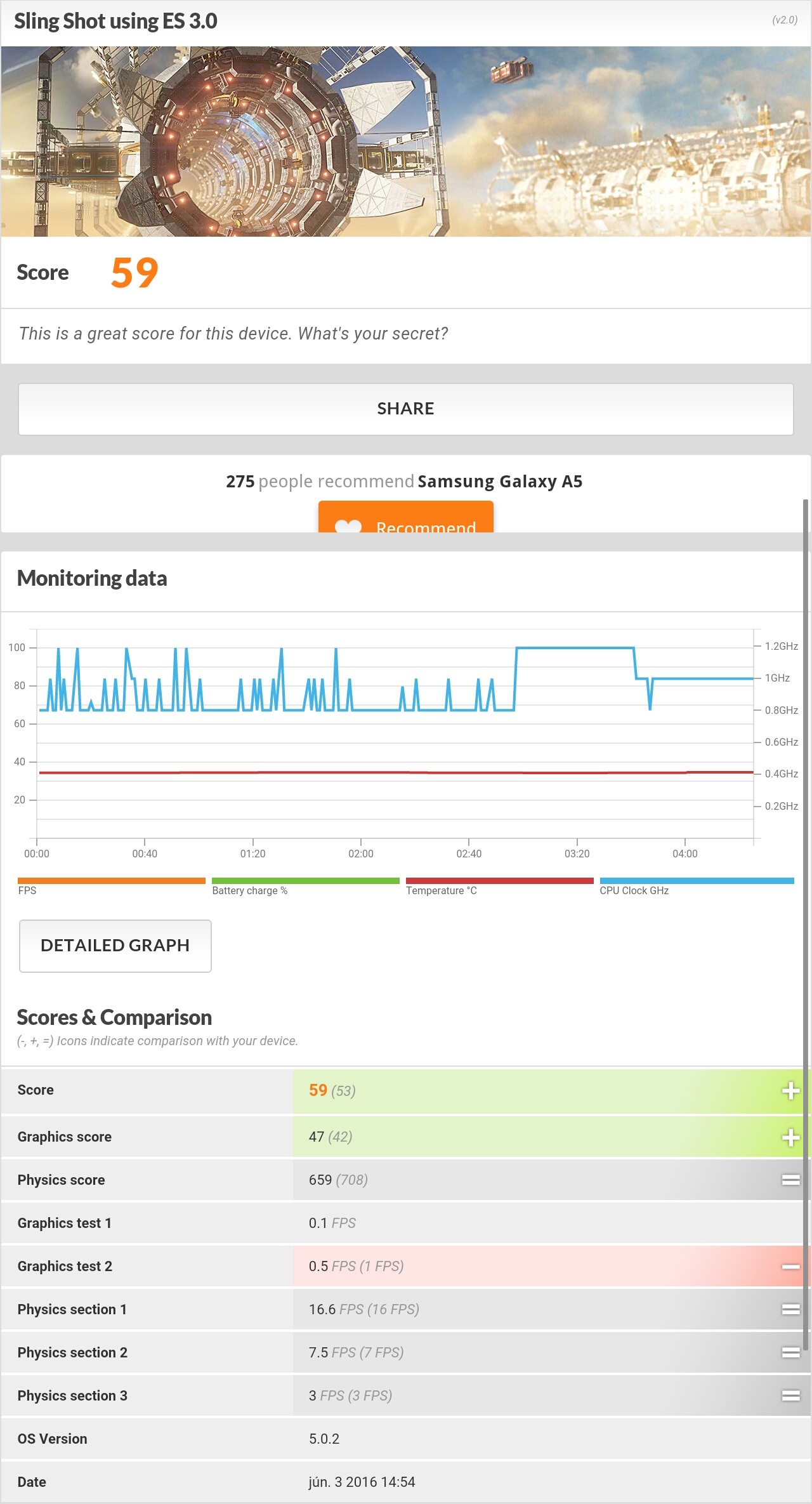
Task: Tap the 'Graphics test 1' row label
Action: 65,1223
